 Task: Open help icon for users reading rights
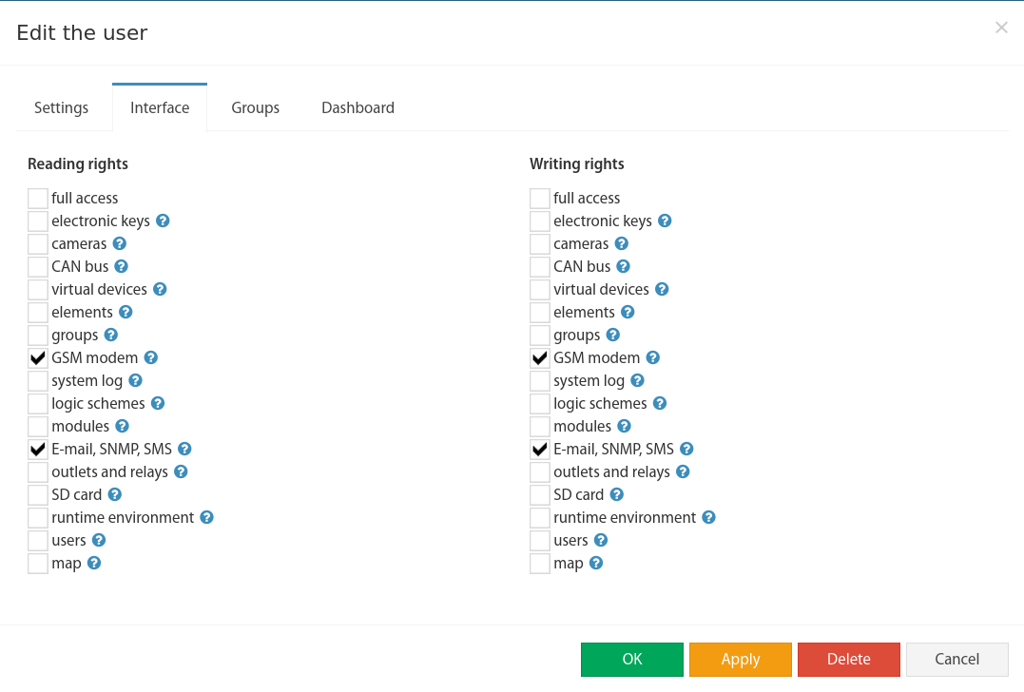99,541
